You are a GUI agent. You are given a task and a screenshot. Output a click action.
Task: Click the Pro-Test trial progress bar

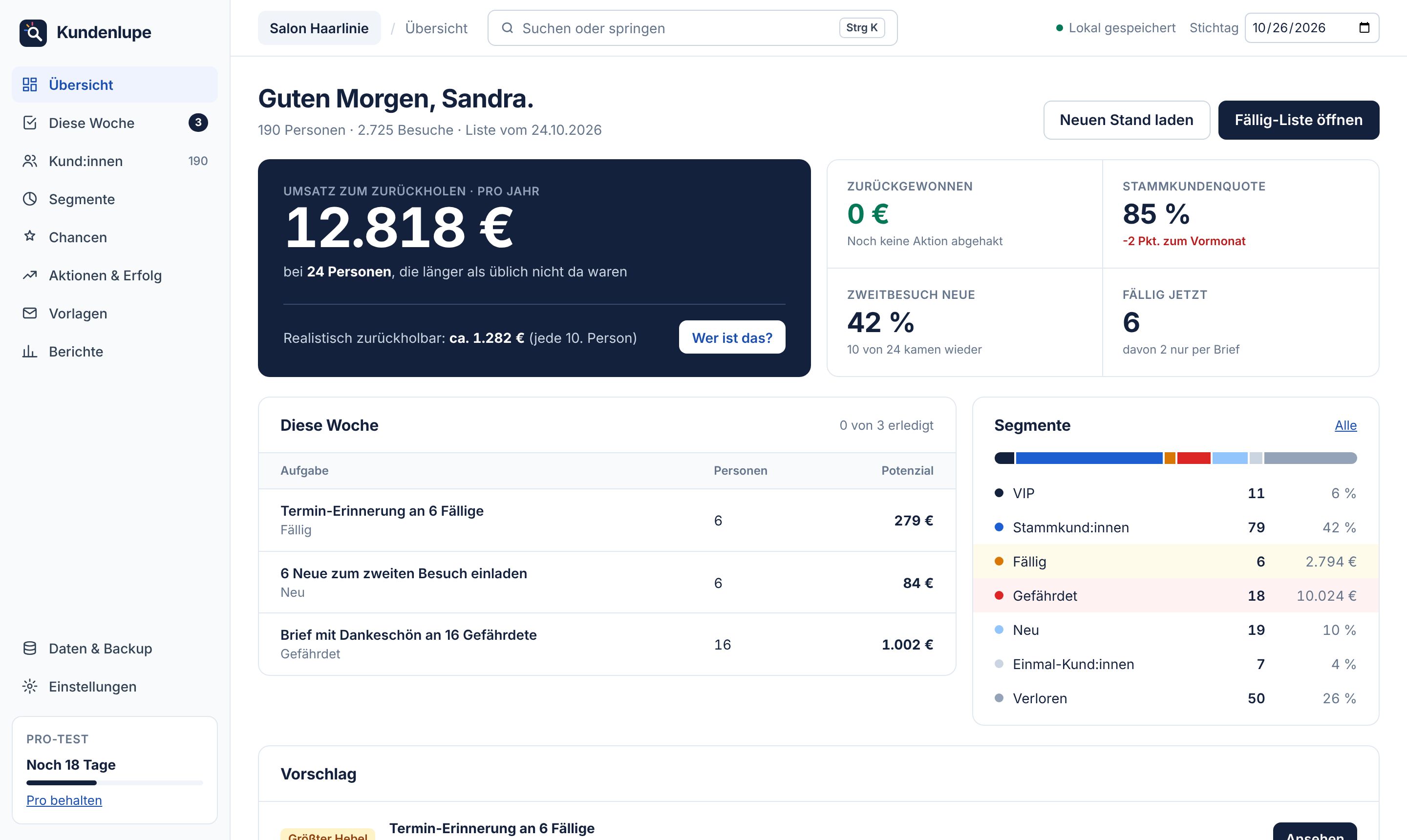click(x=114, y=783)
